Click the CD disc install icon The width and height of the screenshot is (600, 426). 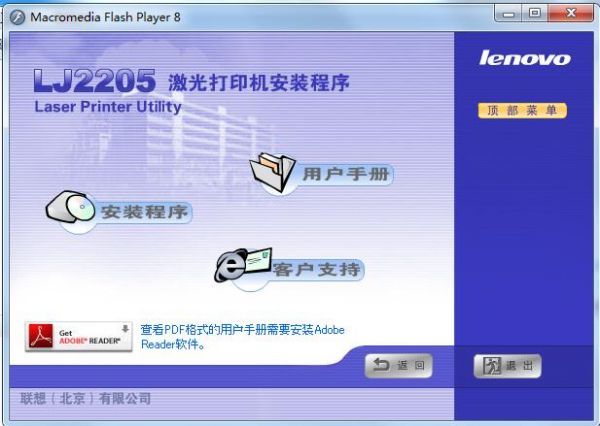(71, 207)
